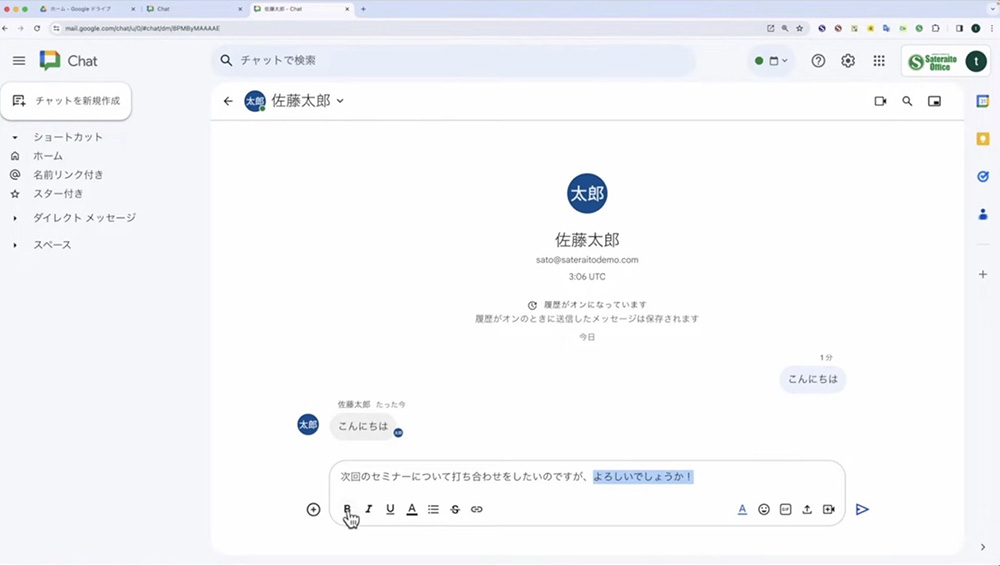The width and height of the screenshot is (1000, 566).
Task: Toggle underline formatting in composer
Action: (390, 509)
